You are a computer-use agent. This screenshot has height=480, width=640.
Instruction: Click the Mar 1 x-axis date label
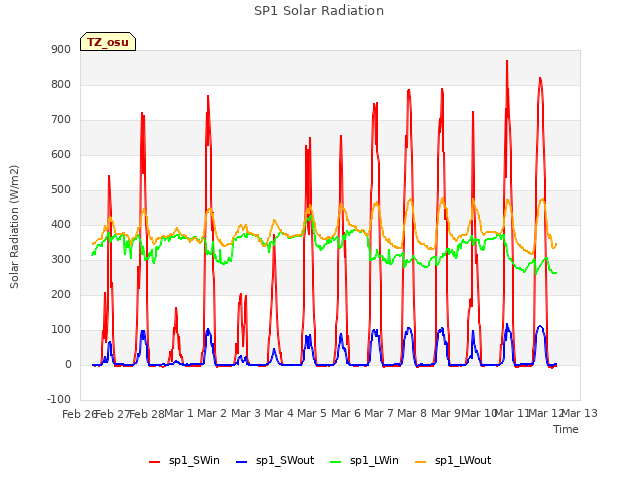click(x=179, y=413)
